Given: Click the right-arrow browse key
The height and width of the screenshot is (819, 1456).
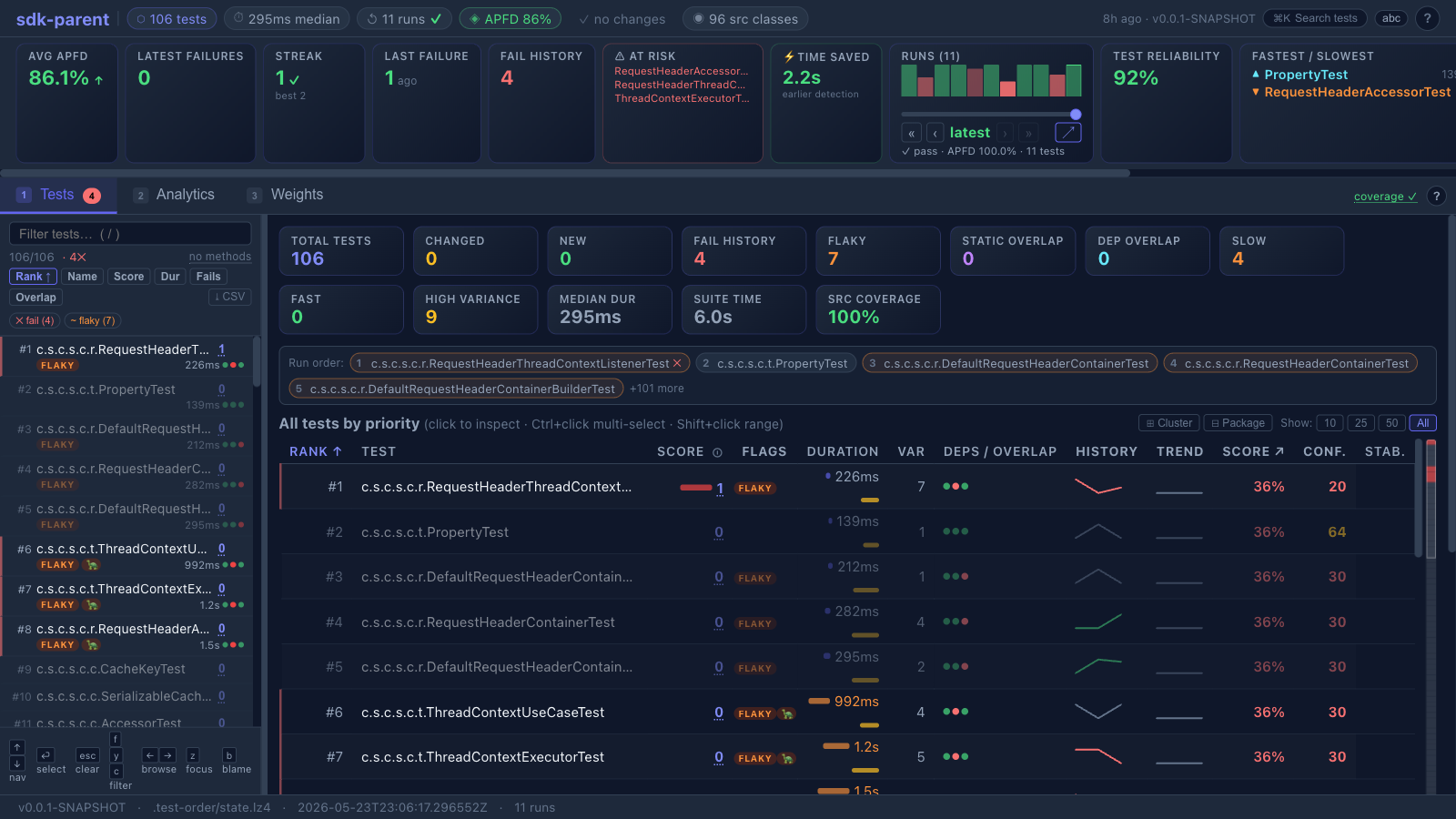Looking at the screenshot, I should coord(167,755).
